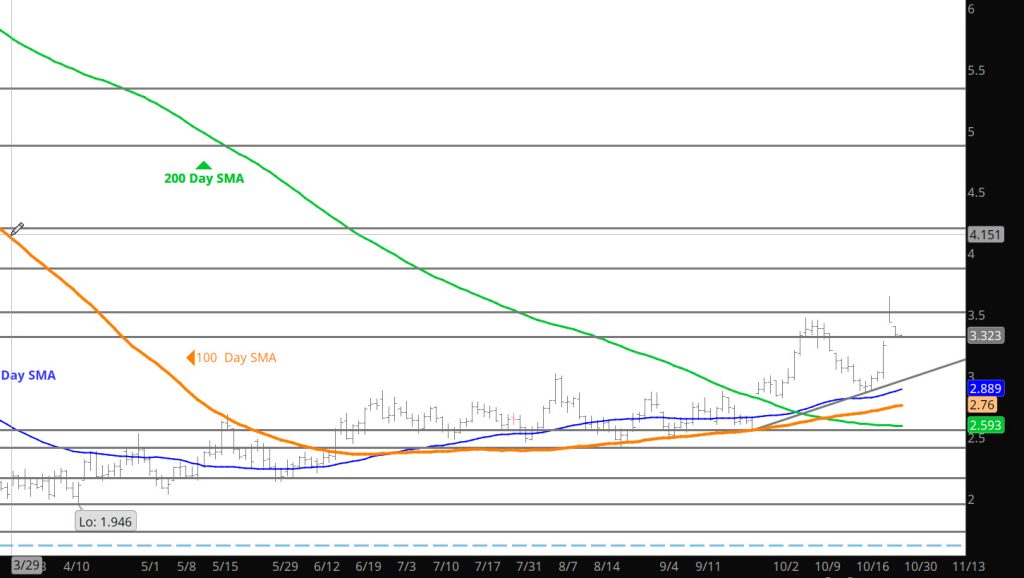Select the blue 2.889 moving average value tag
The image size is (1024, 578).
985,388
